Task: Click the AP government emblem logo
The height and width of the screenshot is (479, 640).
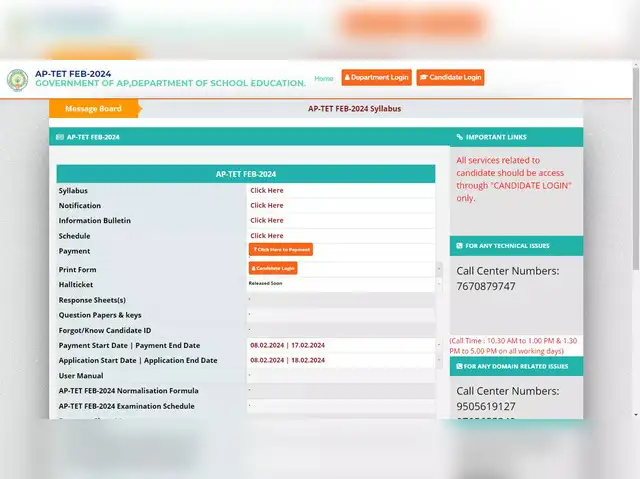Action: pyautogui.click(x=17, y=80)
